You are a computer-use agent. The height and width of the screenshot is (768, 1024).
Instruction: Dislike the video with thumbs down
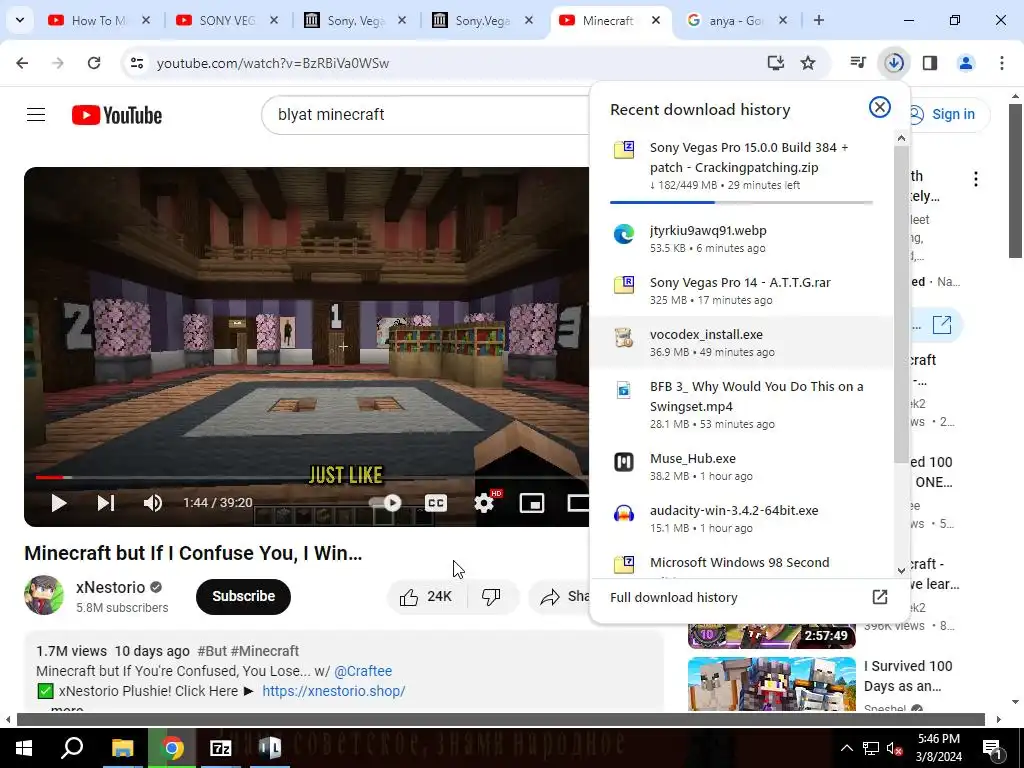tap(491, 596)
